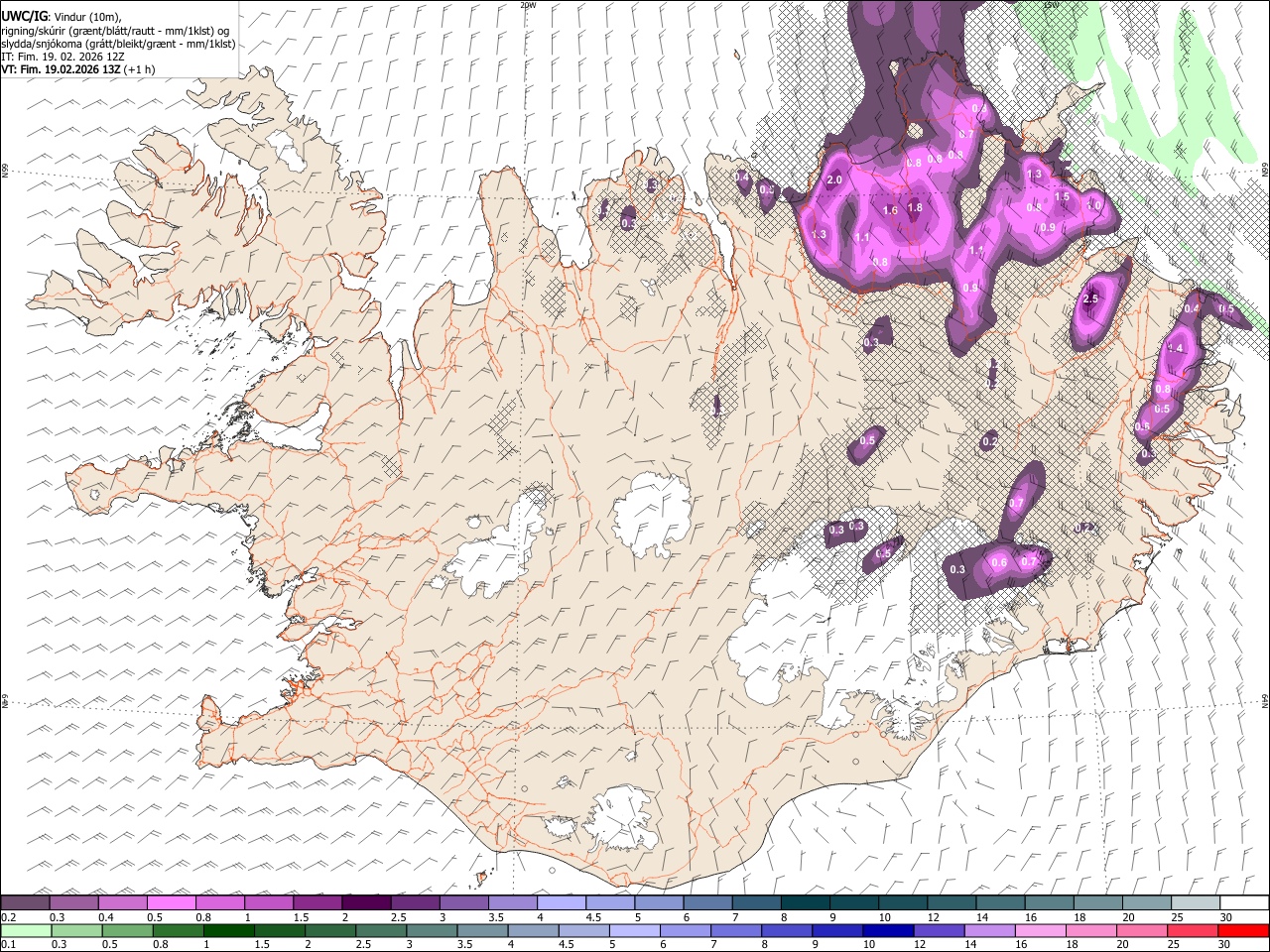The image size is (1270, 952).
Task: Click lower-row legend label 25
Action: click(1174, 945)
